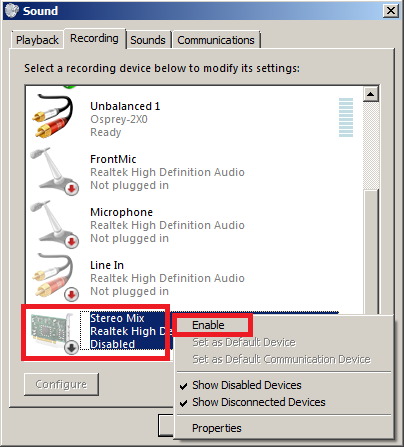This screenshot has width=404, height=447.
Task: Click the scroll up arrow in device list
Action: click(x=370, y=94)
